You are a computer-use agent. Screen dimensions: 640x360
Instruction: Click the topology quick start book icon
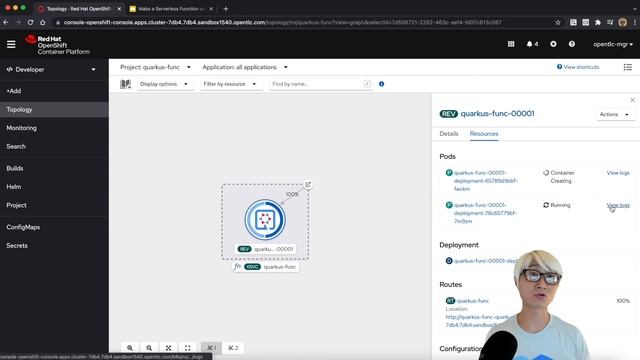(x=125, y=84)
